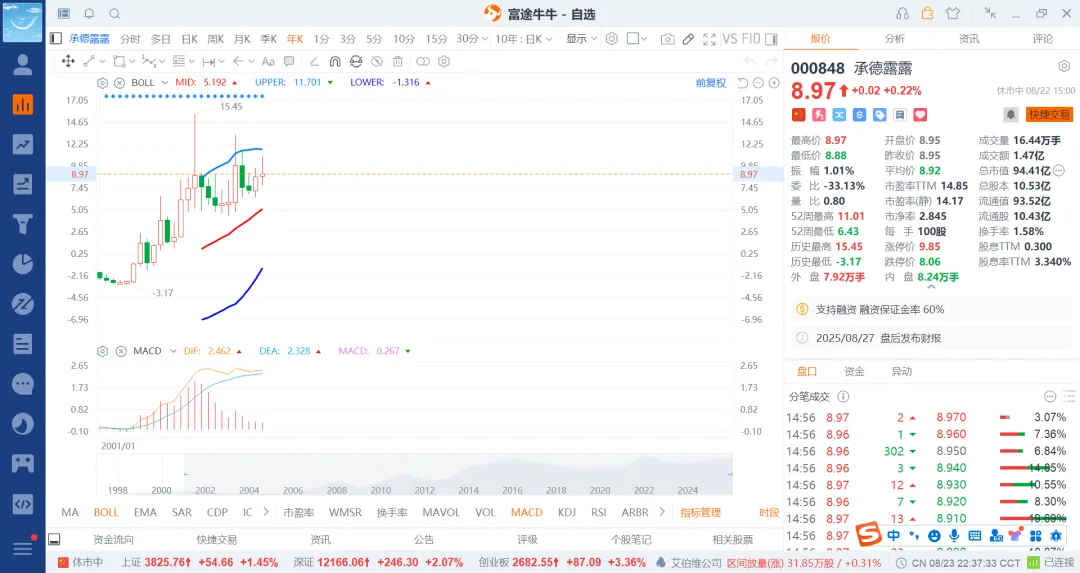Image resolution: width=1080 pixels, height=573 pixels.
Task: Open the 显示 display dropdown
Action: pos(581,39)
